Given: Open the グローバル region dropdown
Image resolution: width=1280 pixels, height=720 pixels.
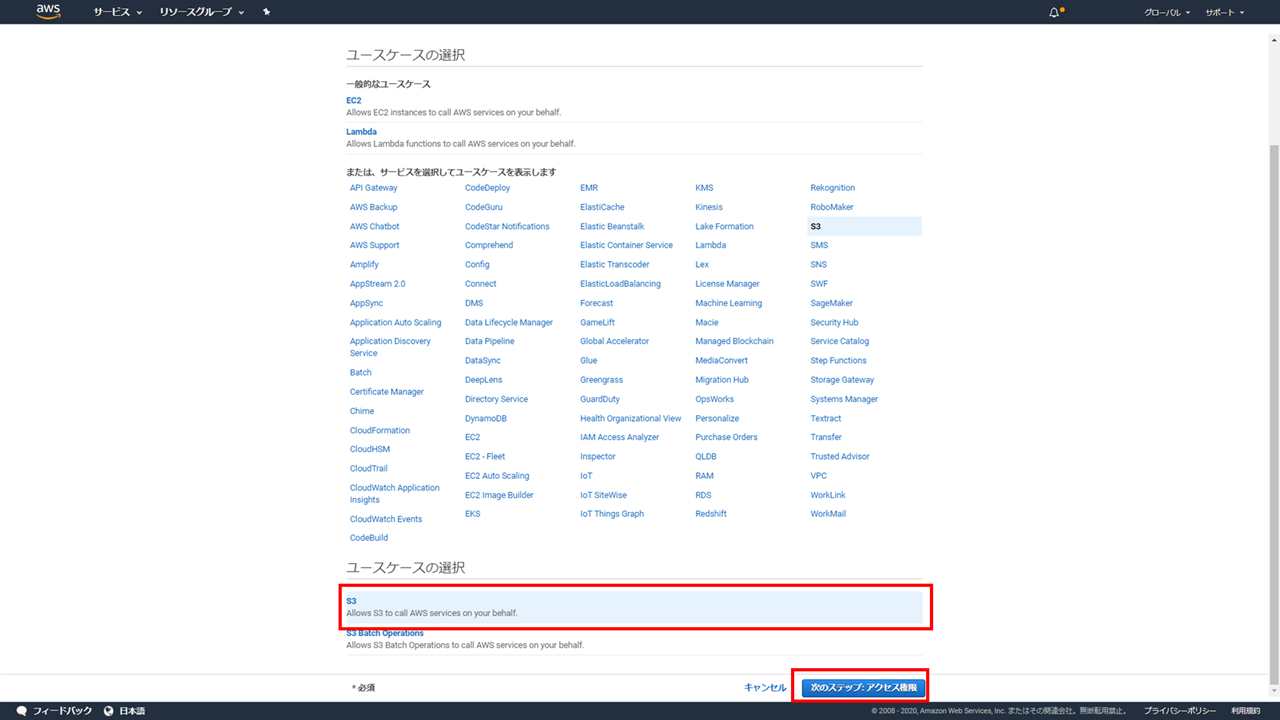Looking at the screenshot, I should click(x=1166, y=12).
